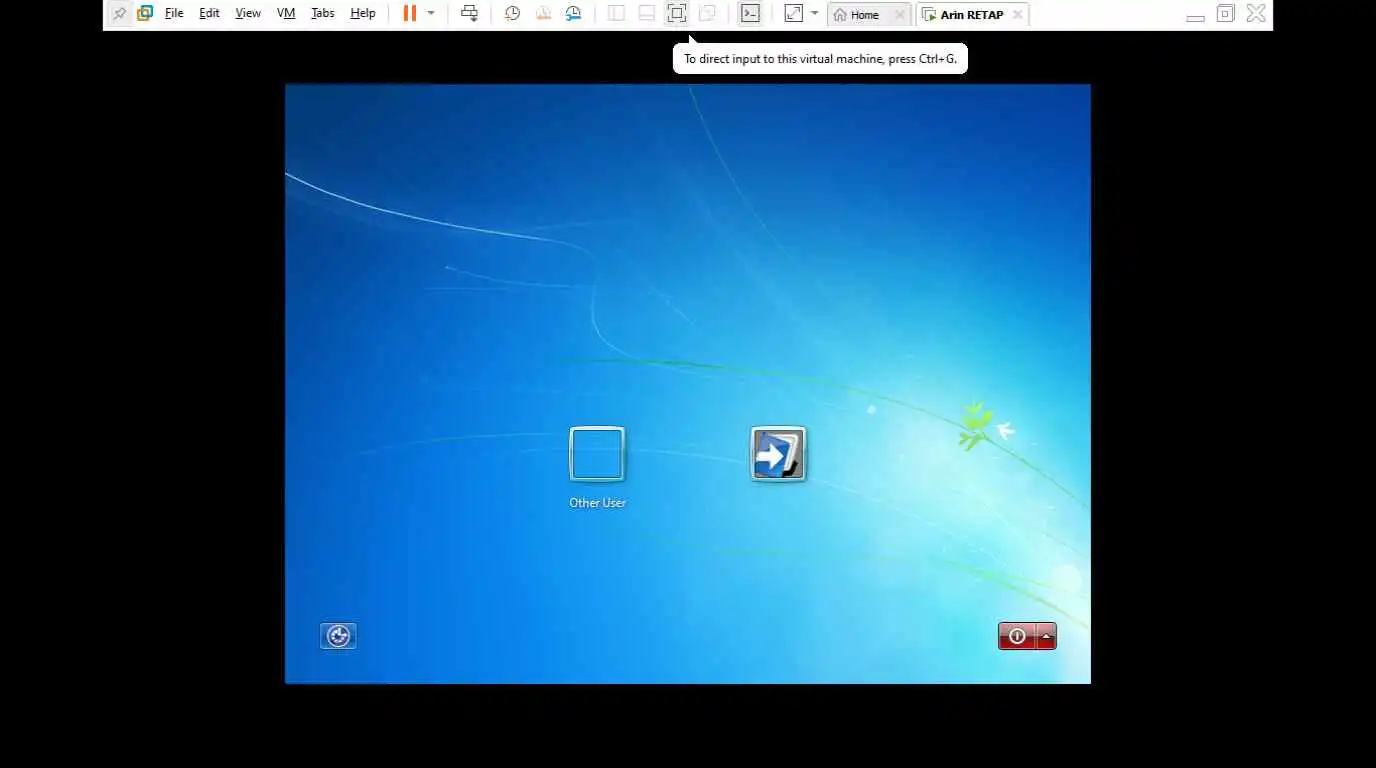Open the Edit menu
The width and height of the screenshot is (1376, 768).
(x=209, y=14)
